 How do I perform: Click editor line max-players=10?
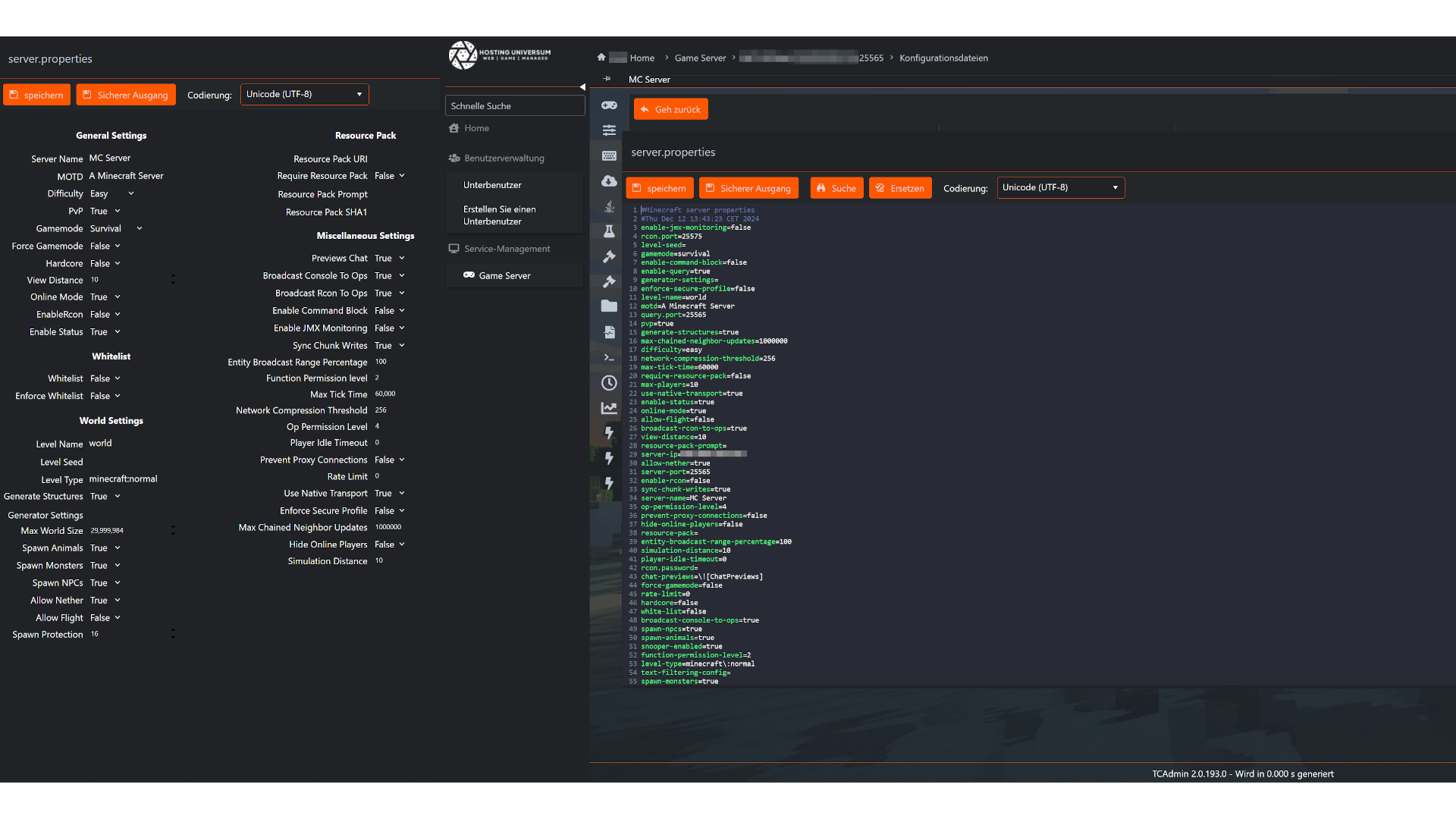point(670,384)
